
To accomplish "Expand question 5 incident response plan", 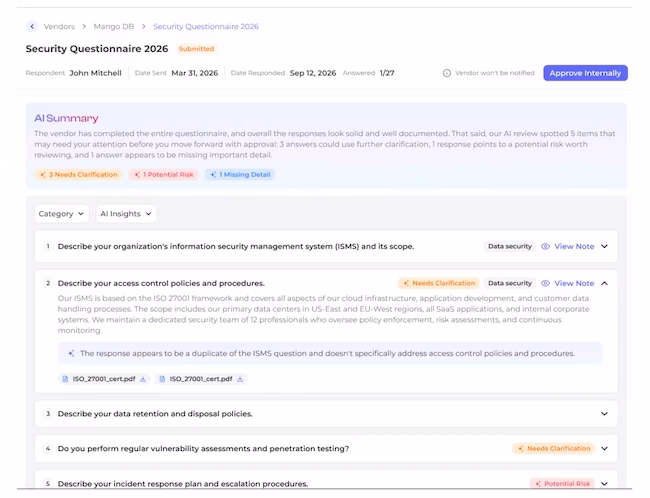I will pos(604,483).
